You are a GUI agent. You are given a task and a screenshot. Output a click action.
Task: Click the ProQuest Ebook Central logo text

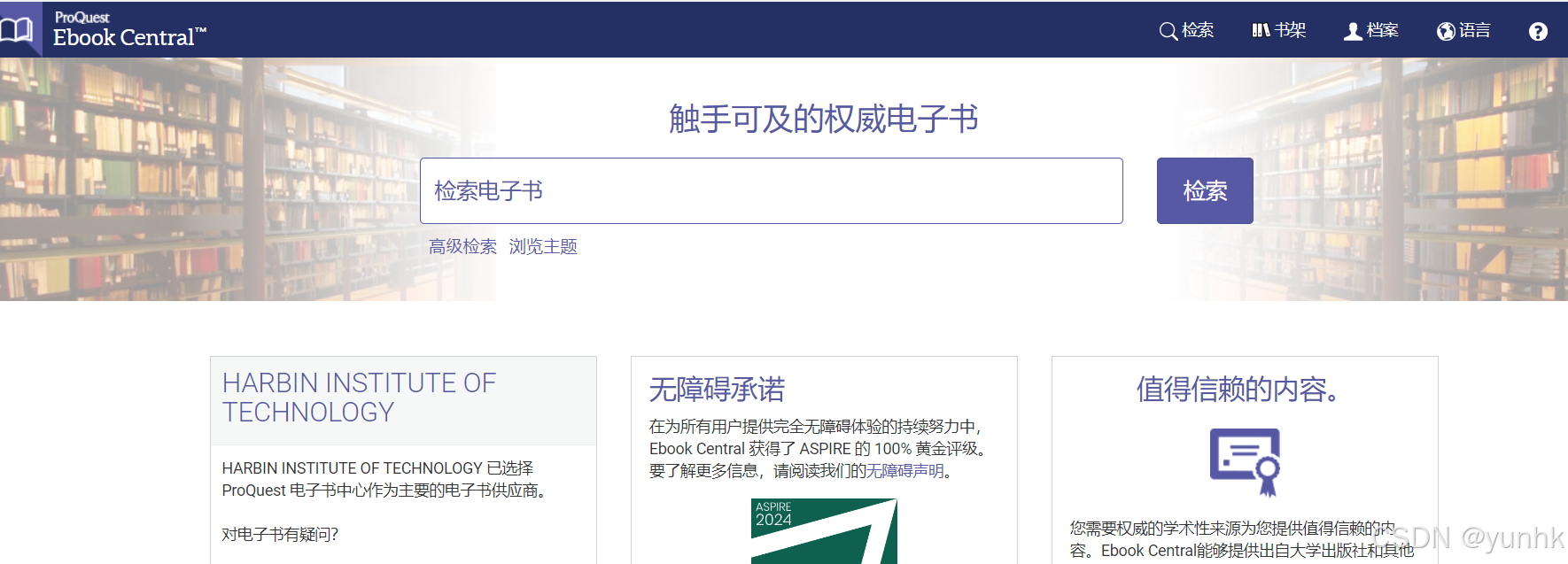(129, 29)
